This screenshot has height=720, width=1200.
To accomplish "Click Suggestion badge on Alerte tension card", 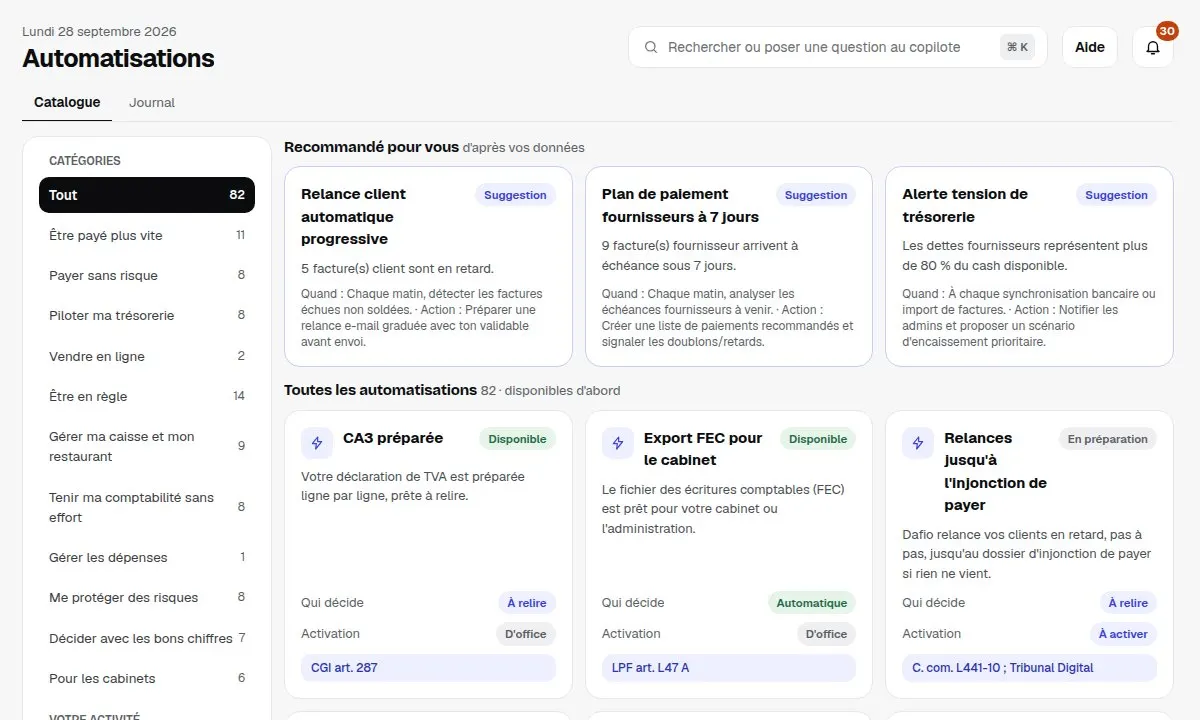I will coord(1116,195).
